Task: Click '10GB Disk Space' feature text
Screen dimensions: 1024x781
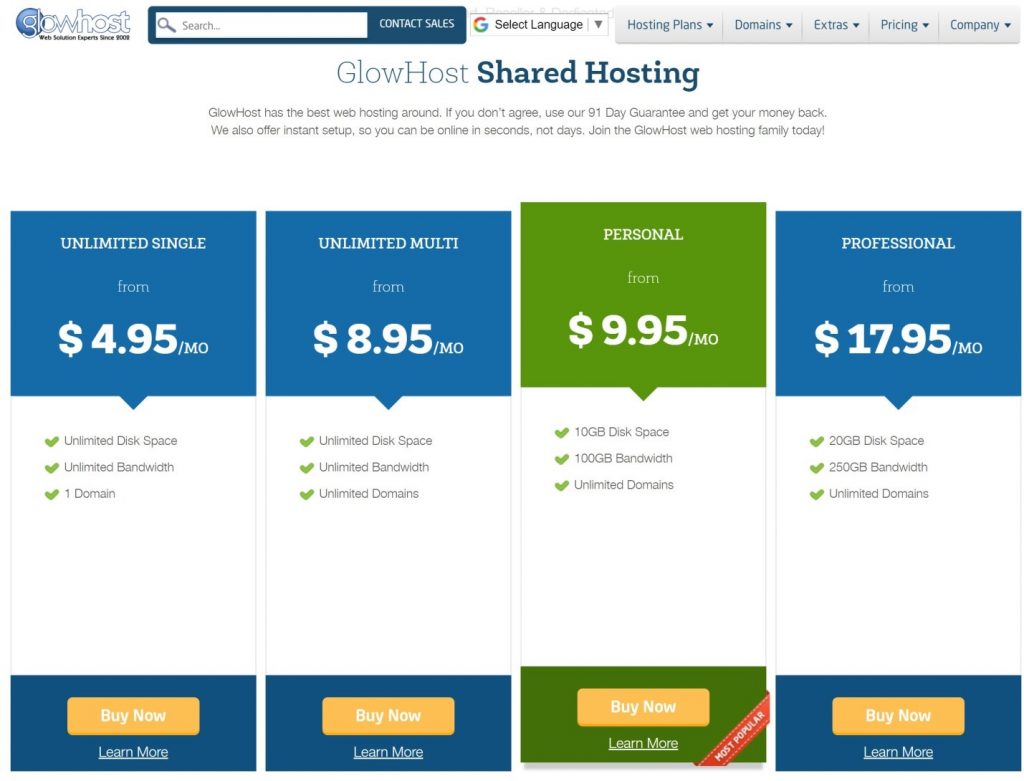Action: pyautogui.click(x=622, y=432)
